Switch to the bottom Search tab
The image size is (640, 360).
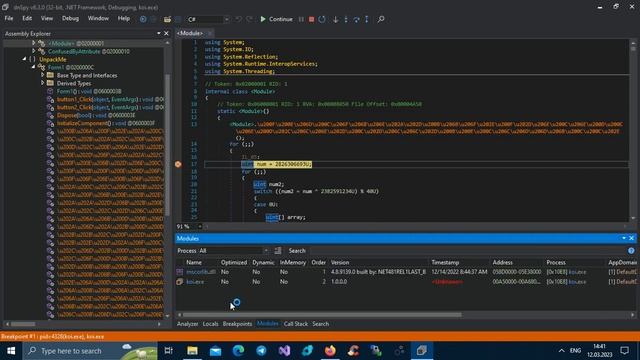pos(321,324)
